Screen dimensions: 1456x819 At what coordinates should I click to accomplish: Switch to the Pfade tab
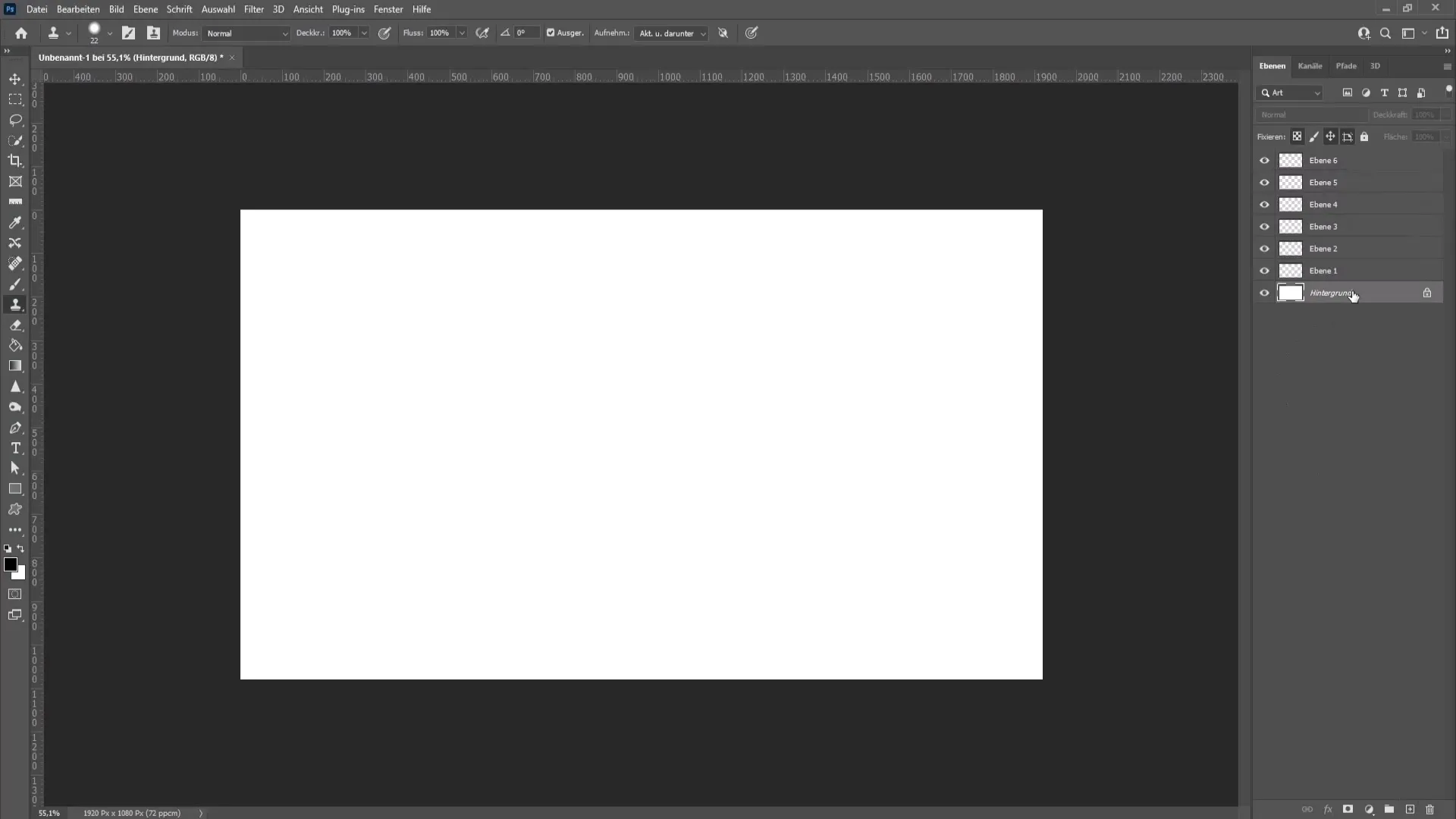(1346, 66)
